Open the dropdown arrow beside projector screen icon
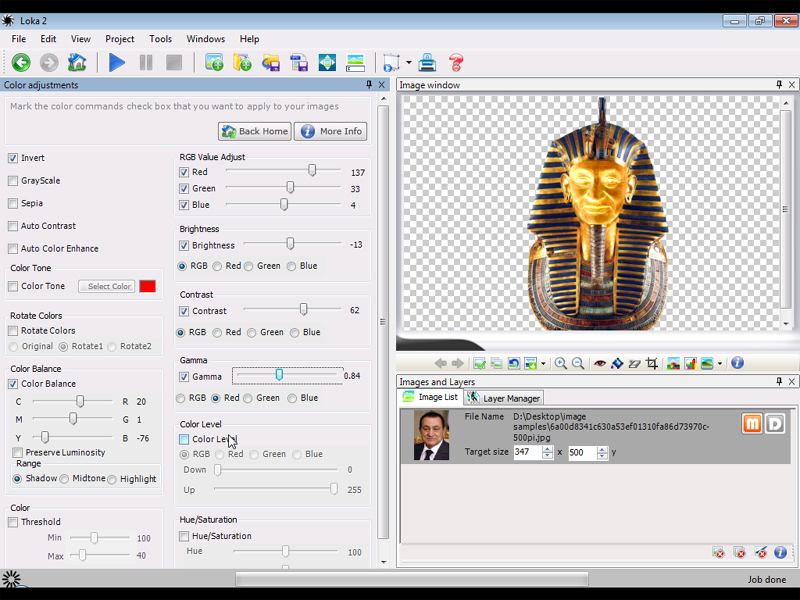The image size is (800, 600). point(409,63)
